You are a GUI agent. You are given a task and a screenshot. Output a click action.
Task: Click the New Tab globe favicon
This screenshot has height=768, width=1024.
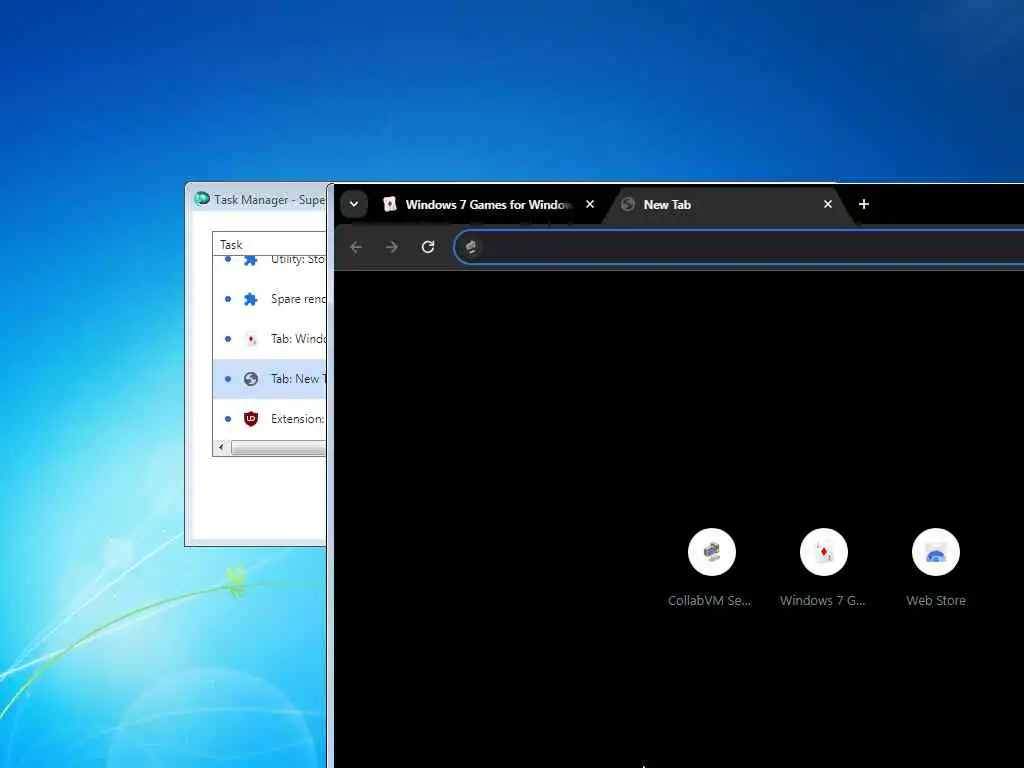tap(628, 204)
